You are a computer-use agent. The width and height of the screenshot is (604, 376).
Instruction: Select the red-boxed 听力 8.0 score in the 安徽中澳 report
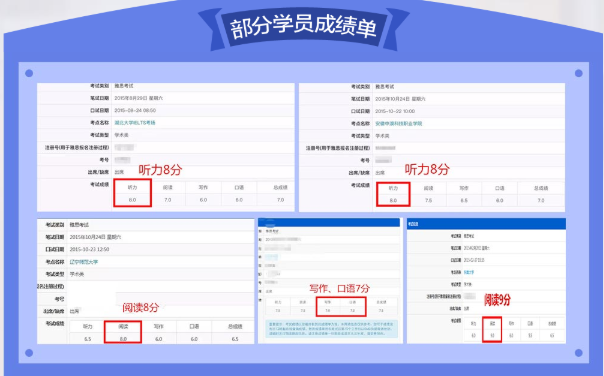click(x=393, y=194)
